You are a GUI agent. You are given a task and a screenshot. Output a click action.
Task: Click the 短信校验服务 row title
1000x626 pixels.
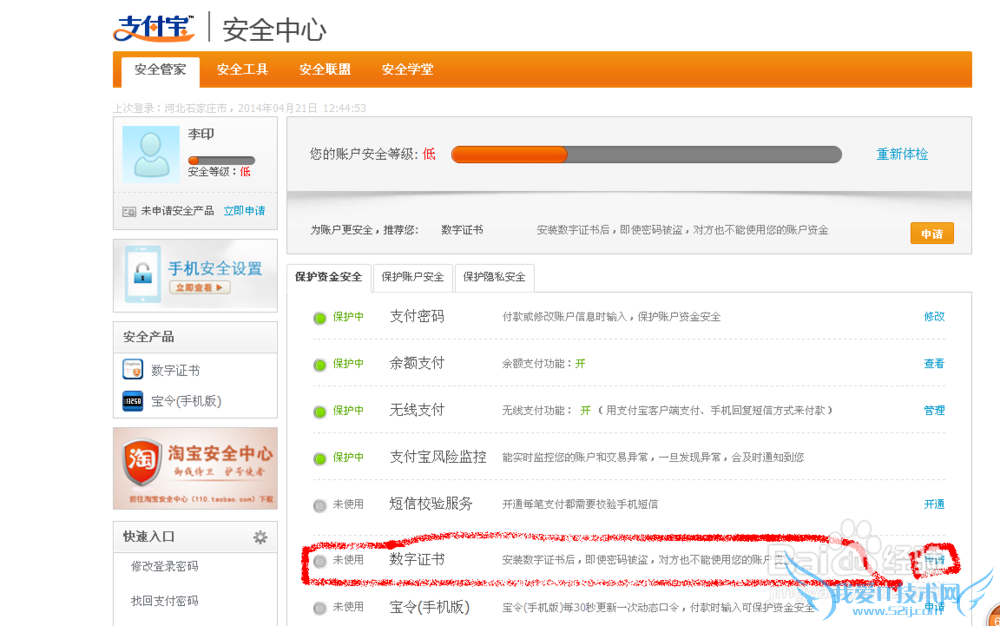tap(431, 504)
